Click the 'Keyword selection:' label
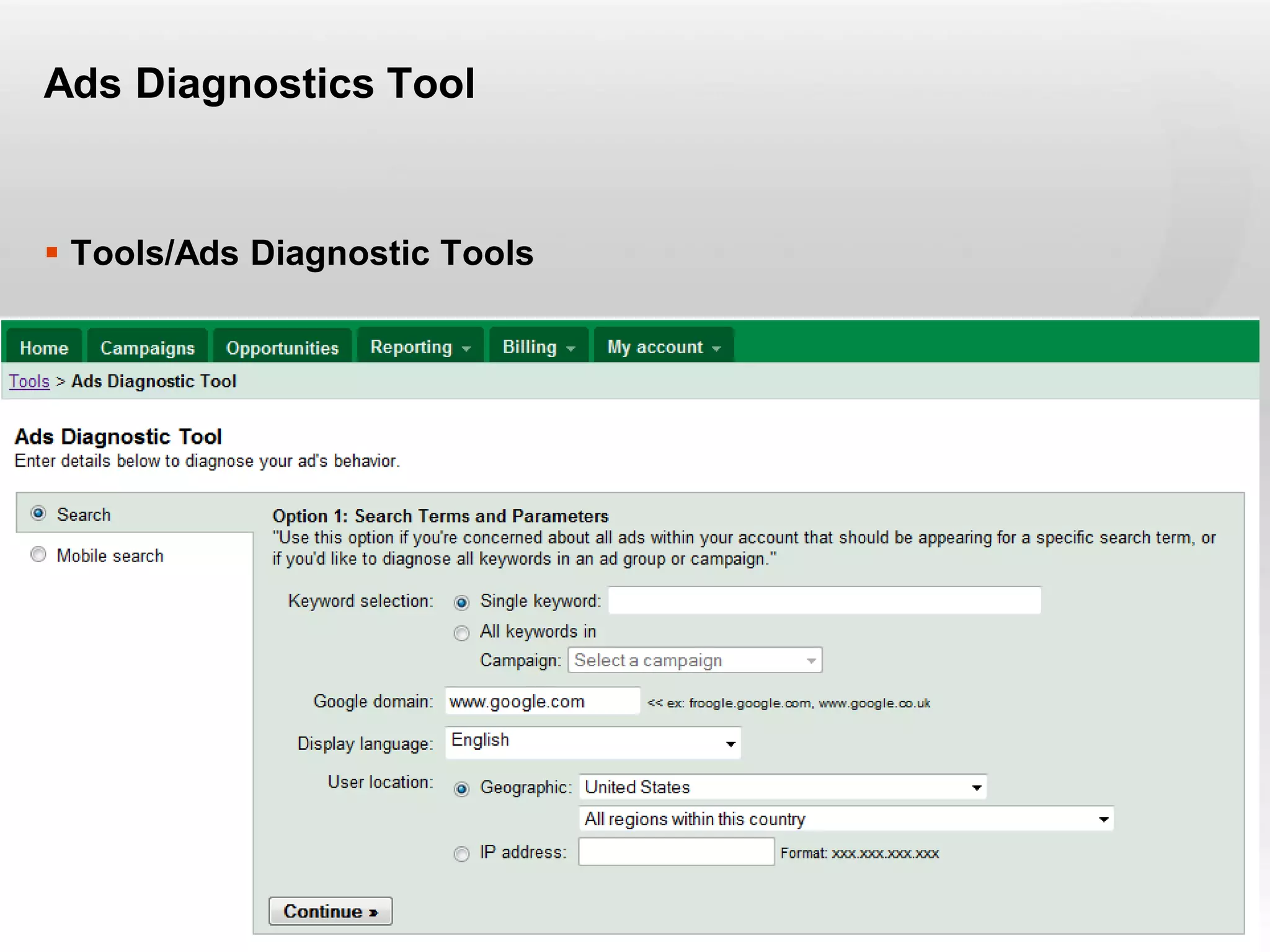This screenshot has height=952, width=1270. click(x=361, y=601)
